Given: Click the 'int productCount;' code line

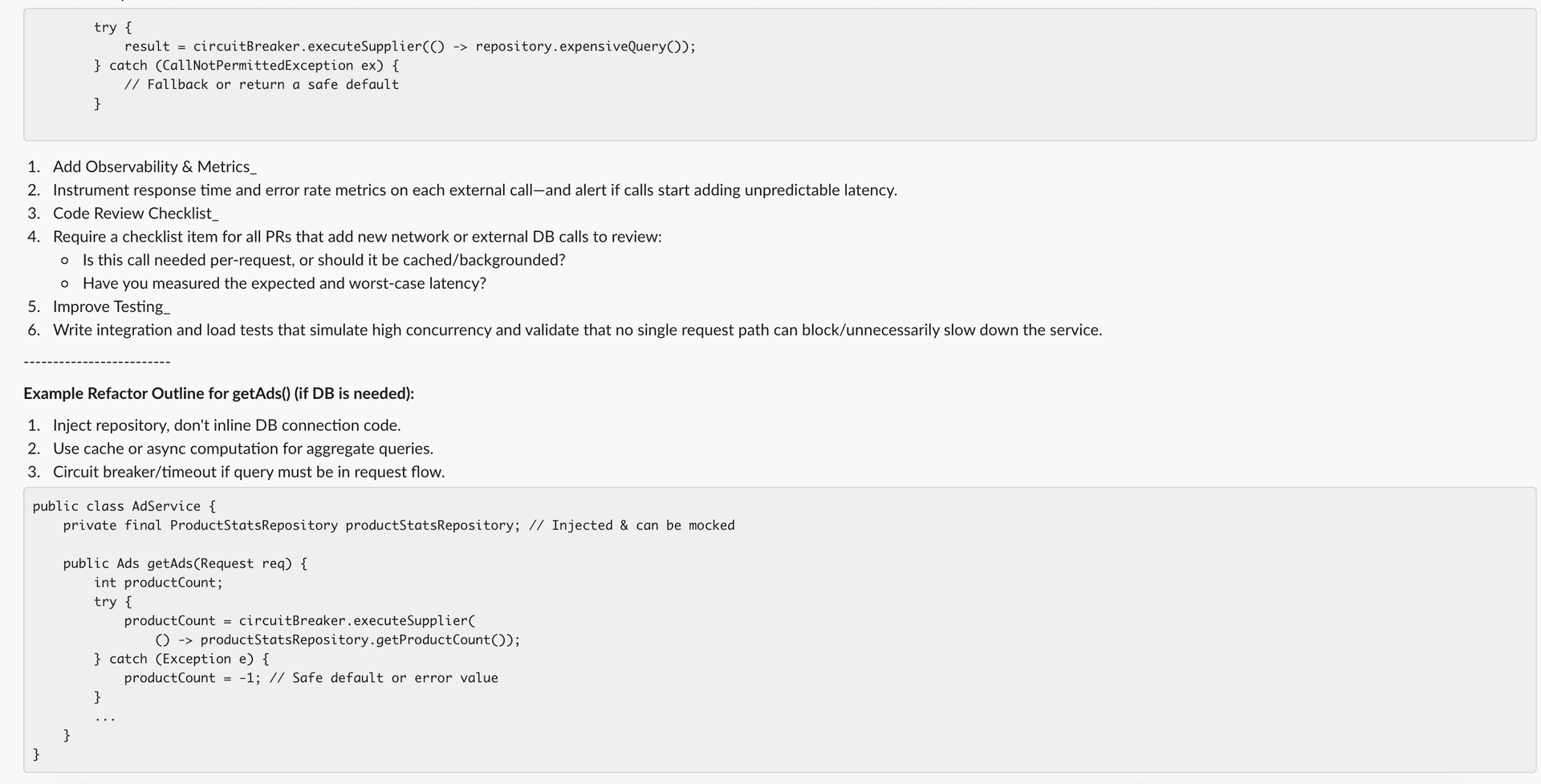Looking at the screenshot, I should tap(158, 583).
